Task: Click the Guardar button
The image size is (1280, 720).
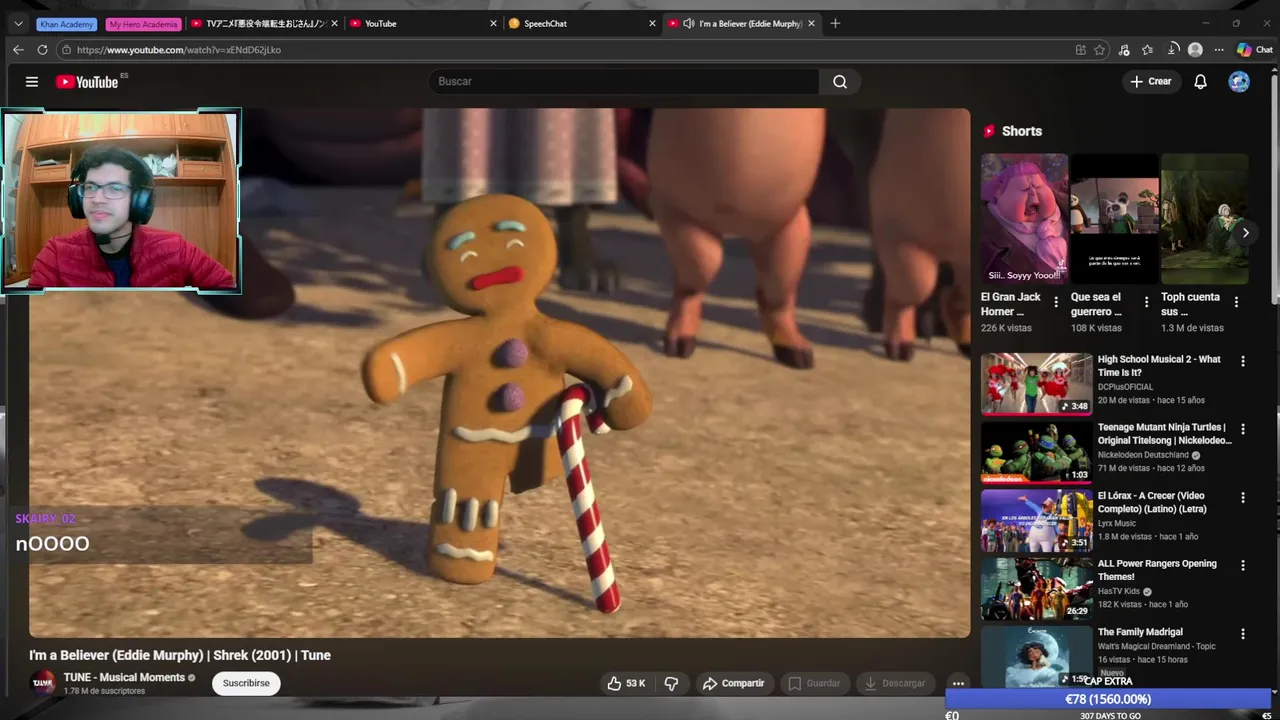Action: (x=815, y=684)
